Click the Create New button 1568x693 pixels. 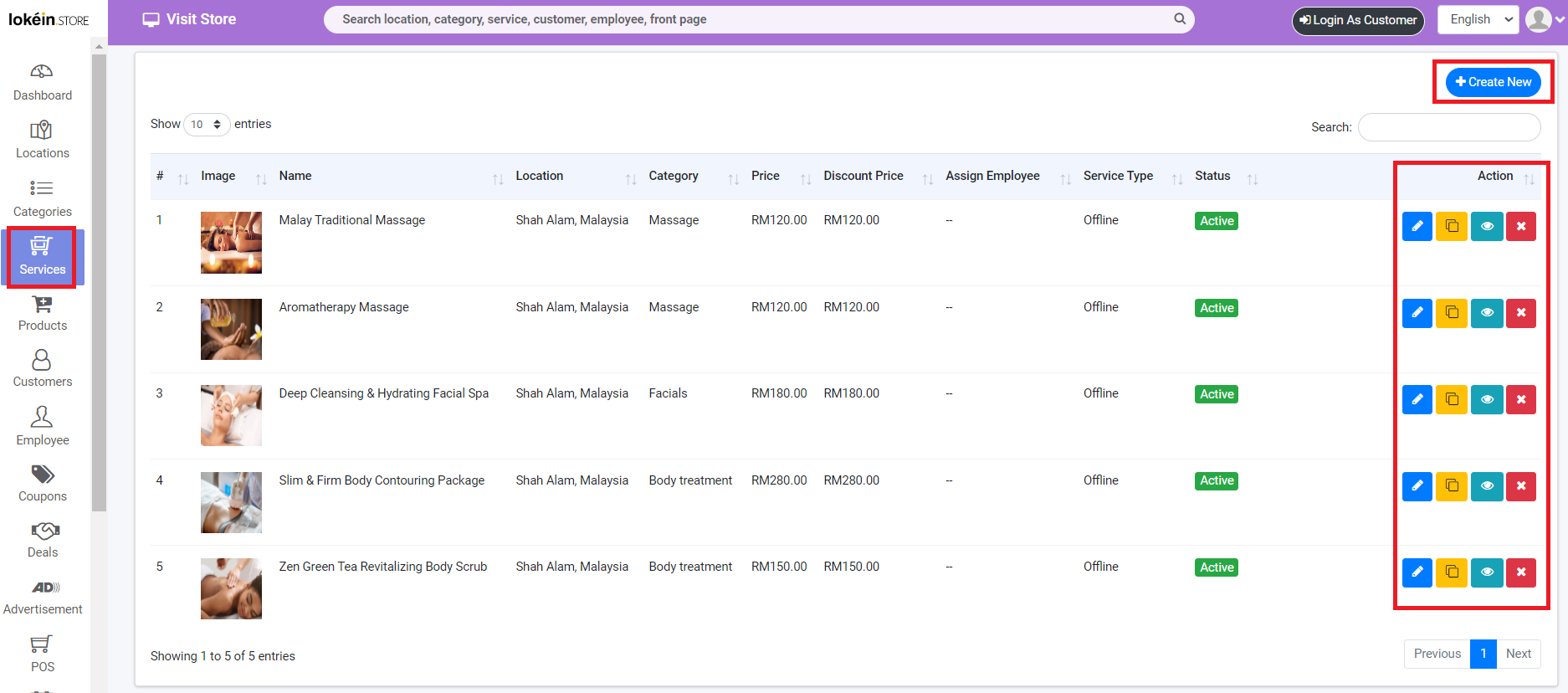point(1493,82)
